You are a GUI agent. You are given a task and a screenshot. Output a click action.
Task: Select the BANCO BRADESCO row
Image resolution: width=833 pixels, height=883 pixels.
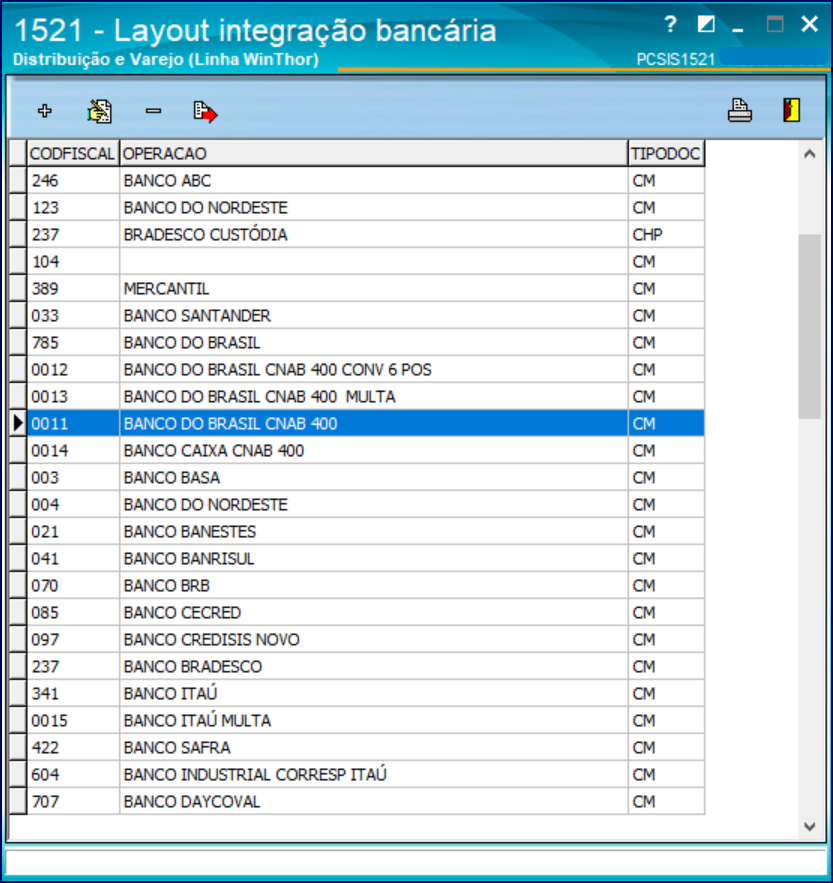[x=366, y=667]
